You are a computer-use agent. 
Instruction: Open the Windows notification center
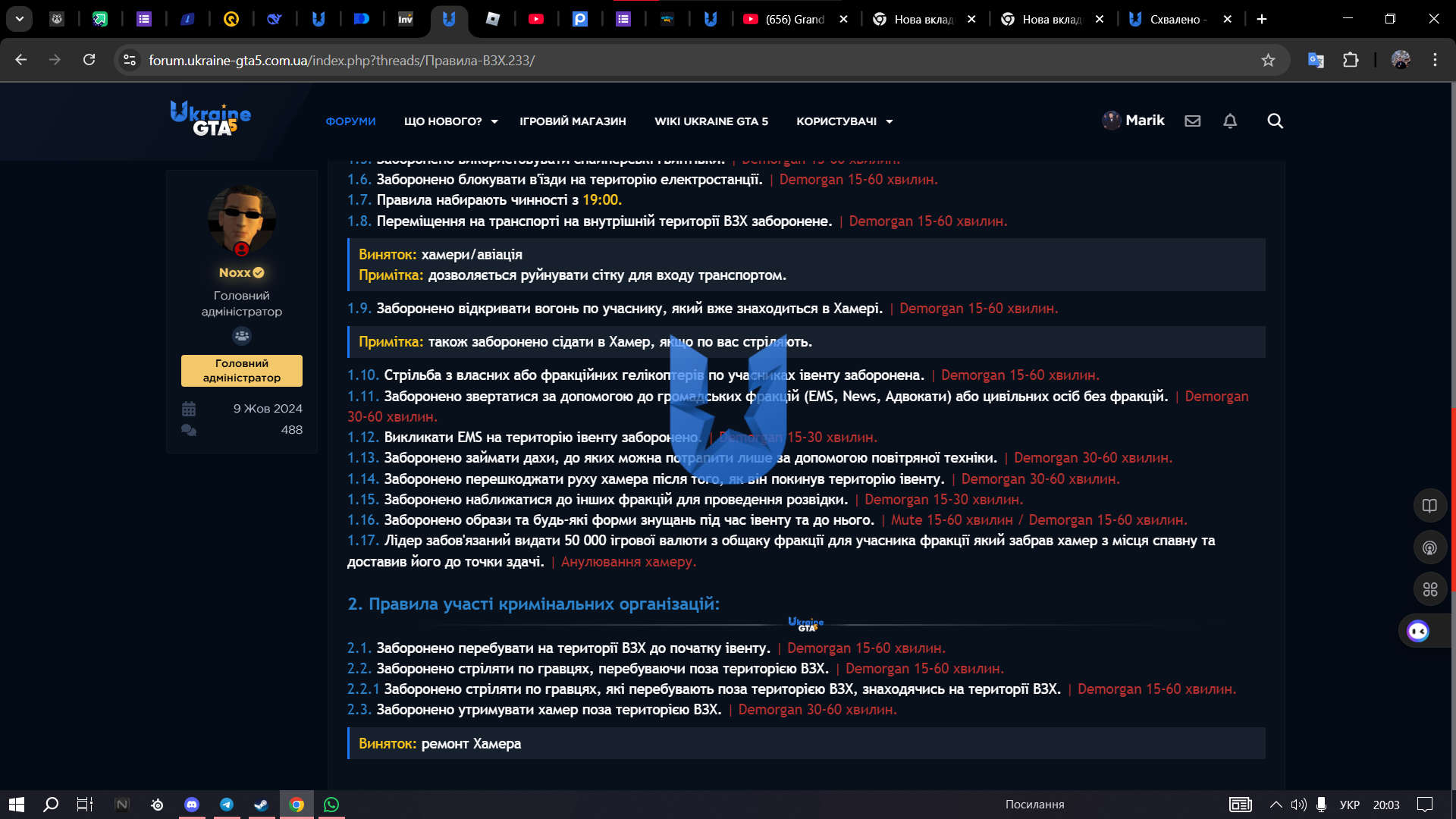pos(1425,804)
